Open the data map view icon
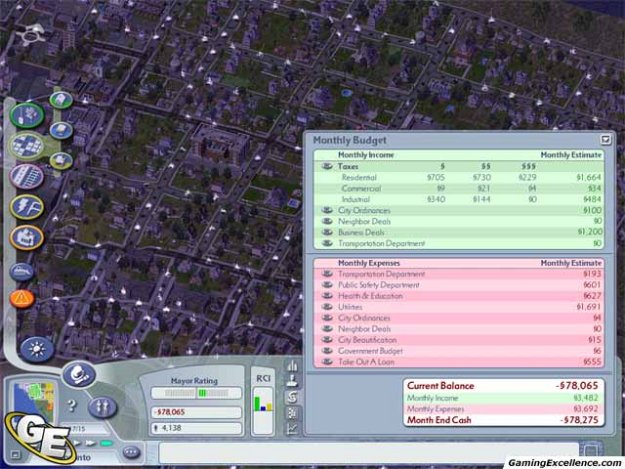Viewport: 625px width, 469px height. (293, 412)
